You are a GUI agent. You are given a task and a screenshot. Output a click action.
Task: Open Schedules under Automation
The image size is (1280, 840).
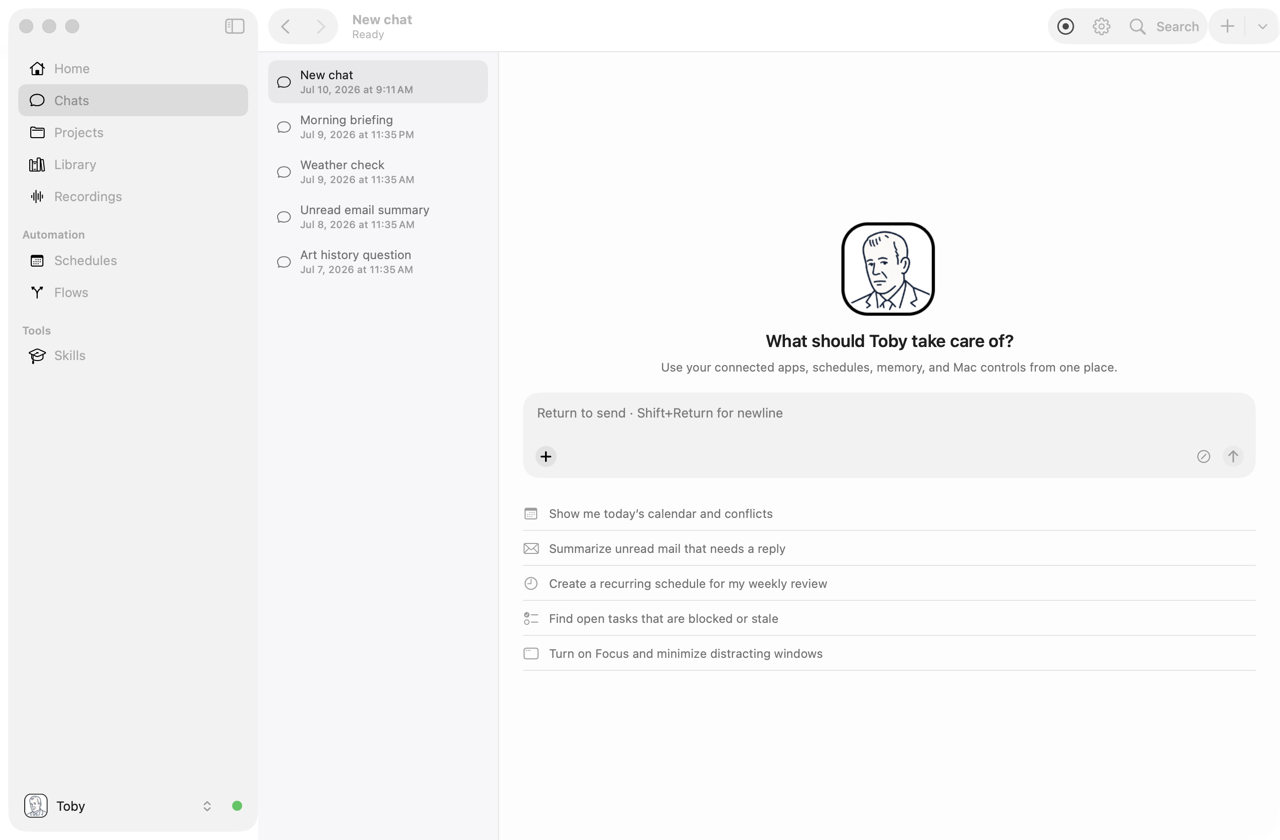coord(133,260)
